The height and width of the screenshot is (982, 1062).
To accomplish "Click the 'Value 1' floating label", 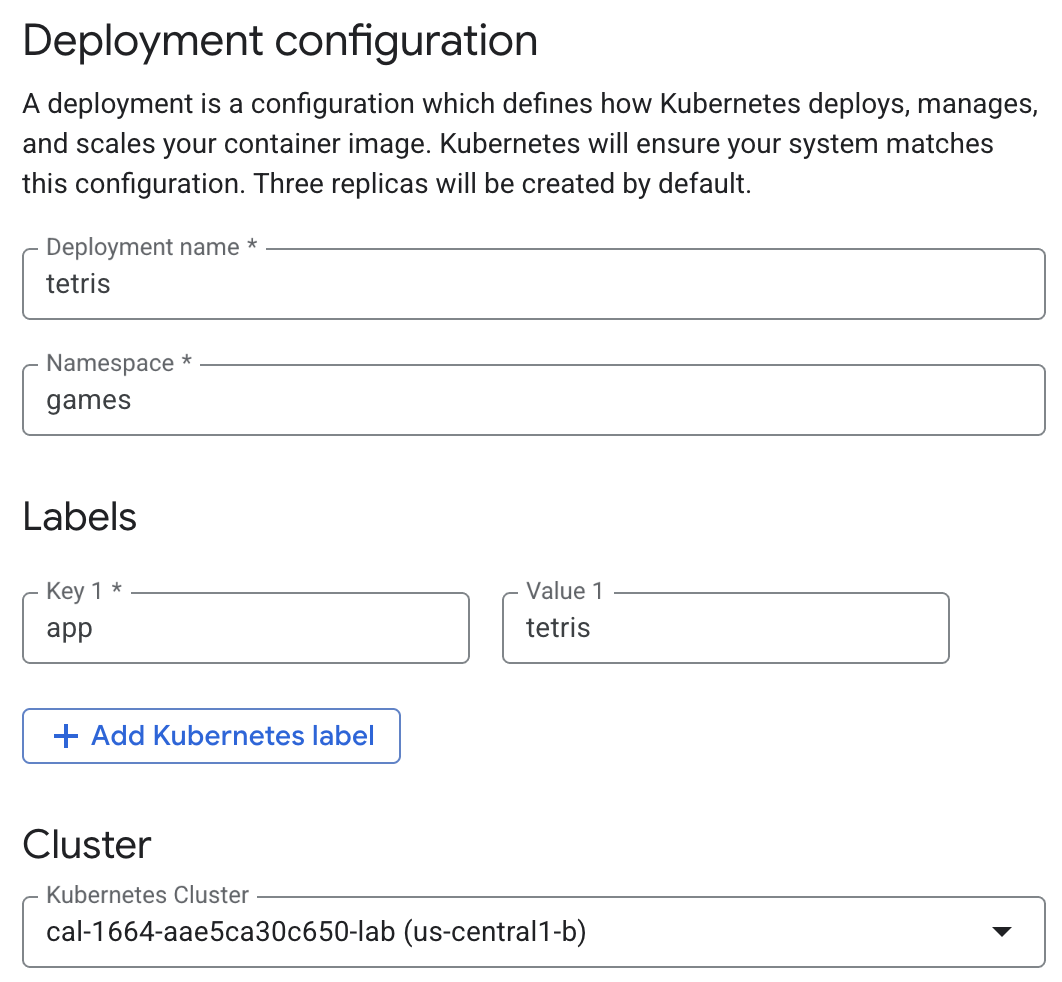I will [x=565, y=591].
